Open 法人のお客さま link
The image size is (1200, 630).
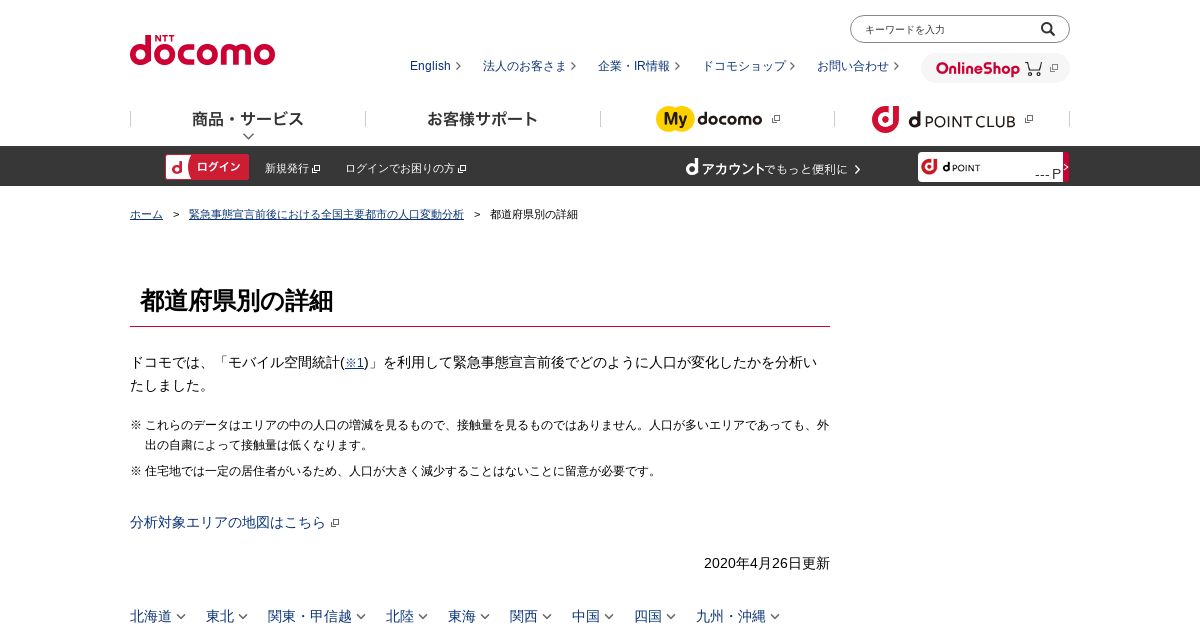click(x=530, y=66)
